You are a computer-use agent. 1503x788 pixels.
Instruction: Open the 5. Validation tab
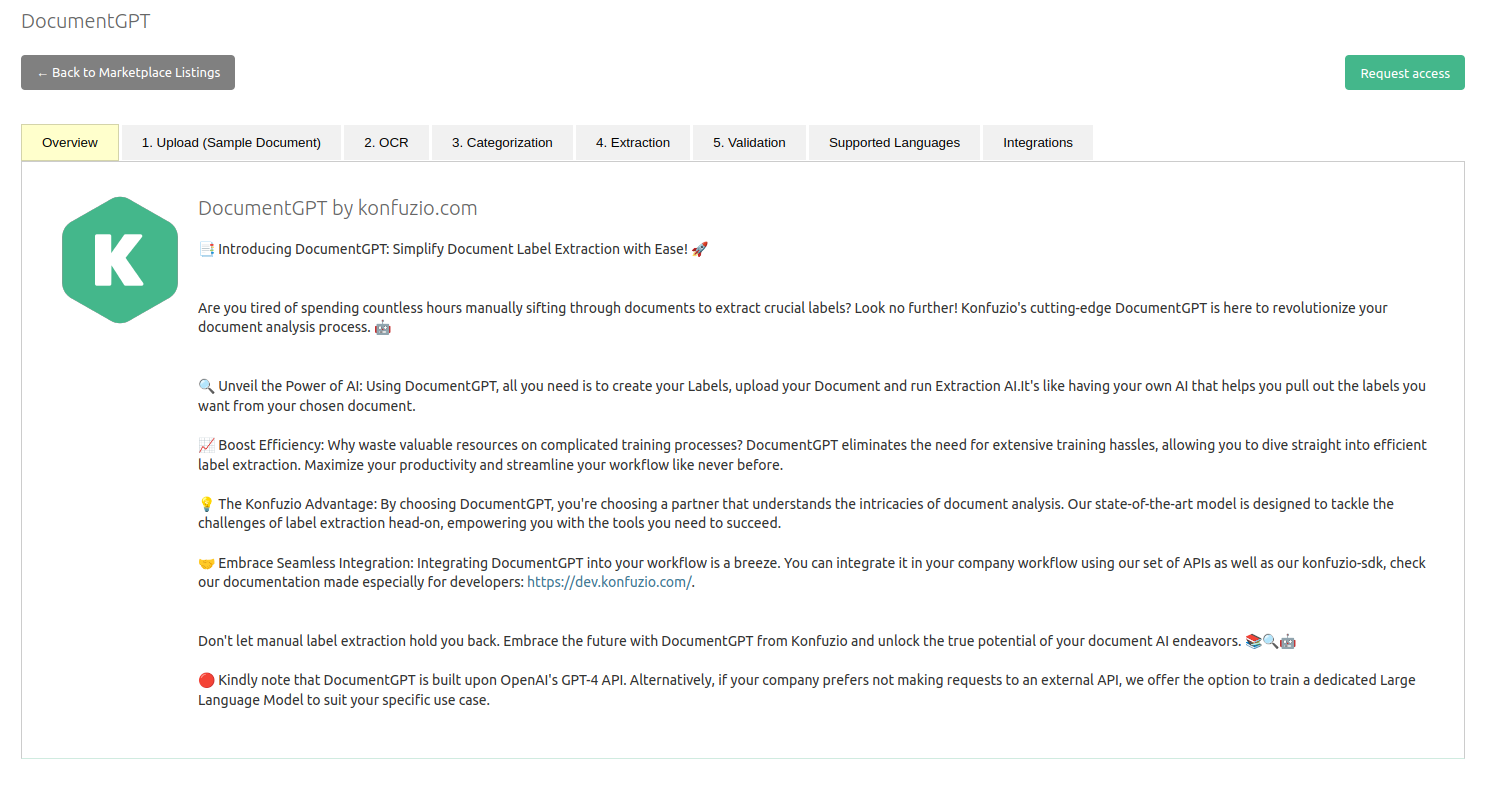coord(749,142)
